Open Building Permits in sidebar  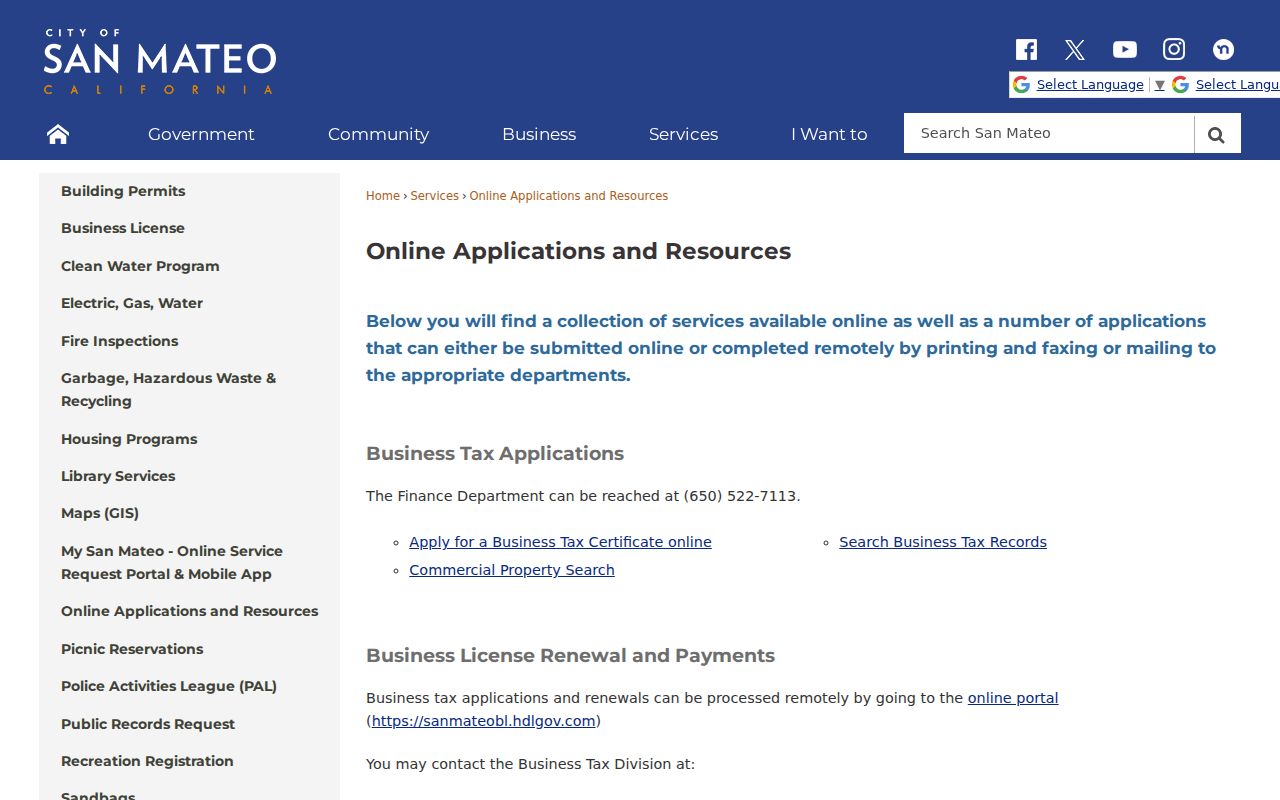point(123,191)
